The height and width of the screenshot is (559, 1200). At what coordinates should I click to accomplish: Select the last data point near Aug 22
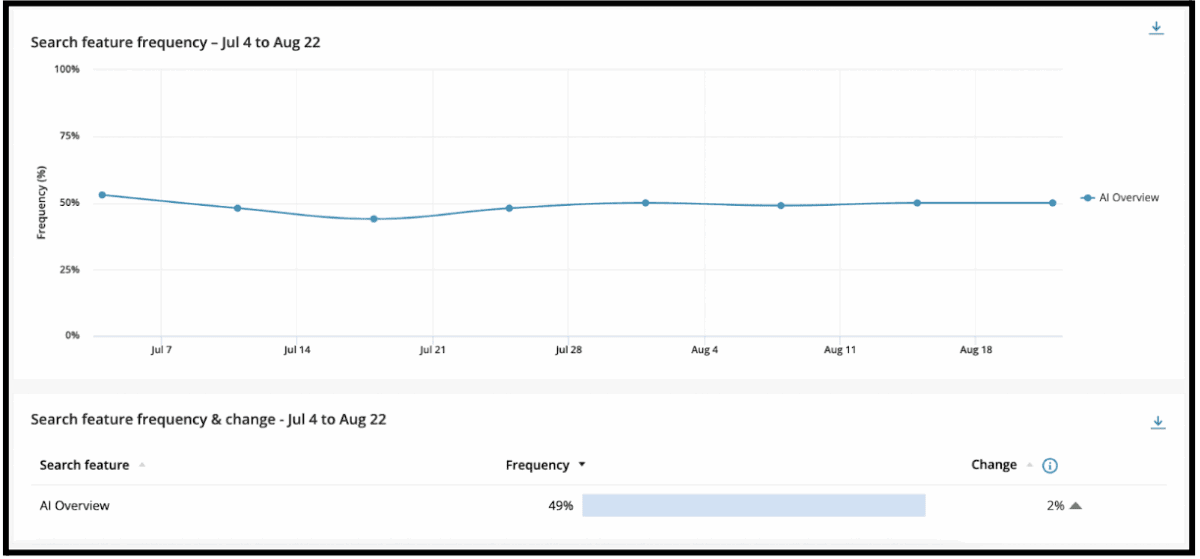tap(1052, 203)
